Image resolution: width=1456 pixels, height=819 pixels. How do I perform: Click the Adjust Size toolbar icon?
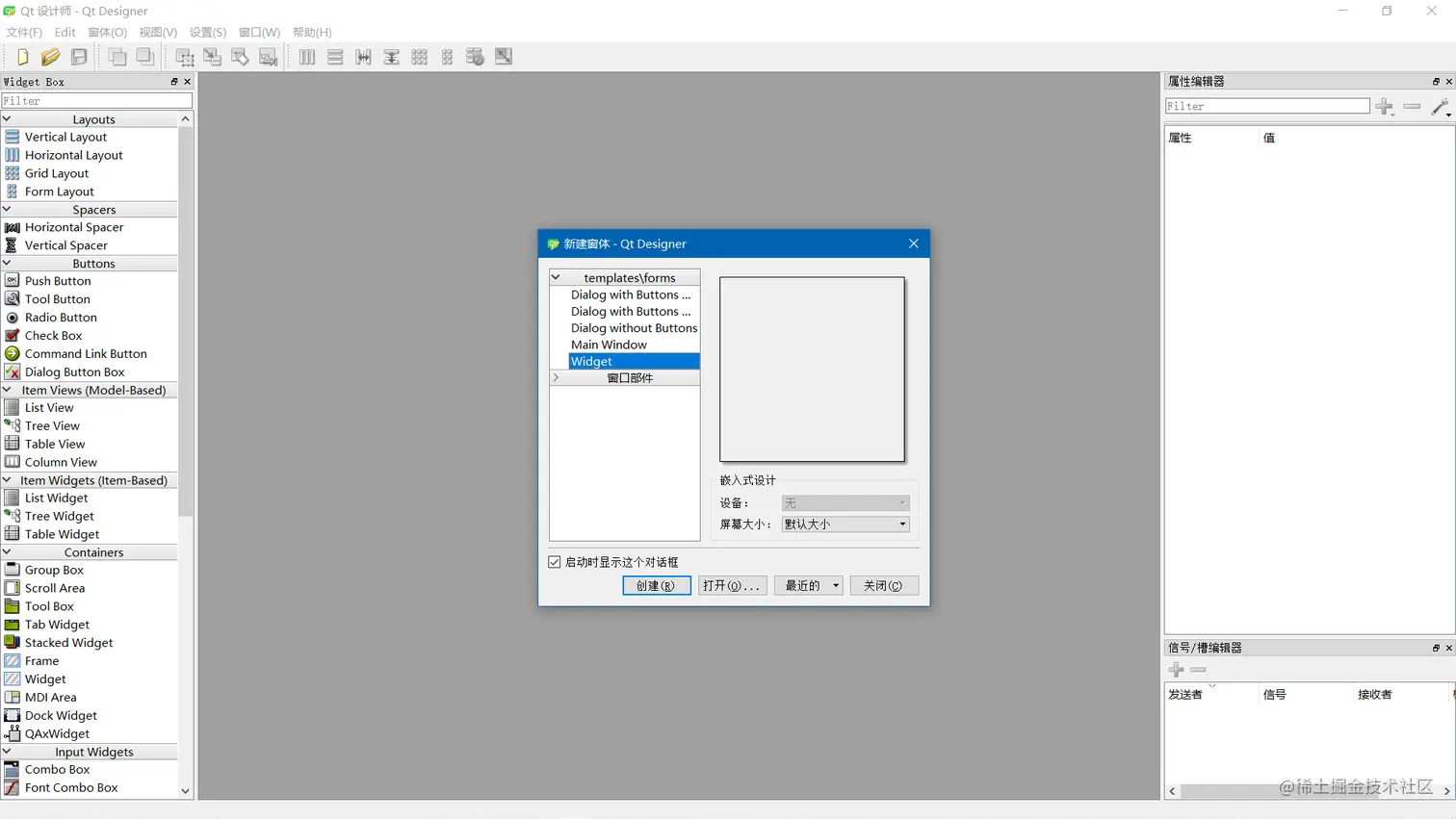point(504,57)
